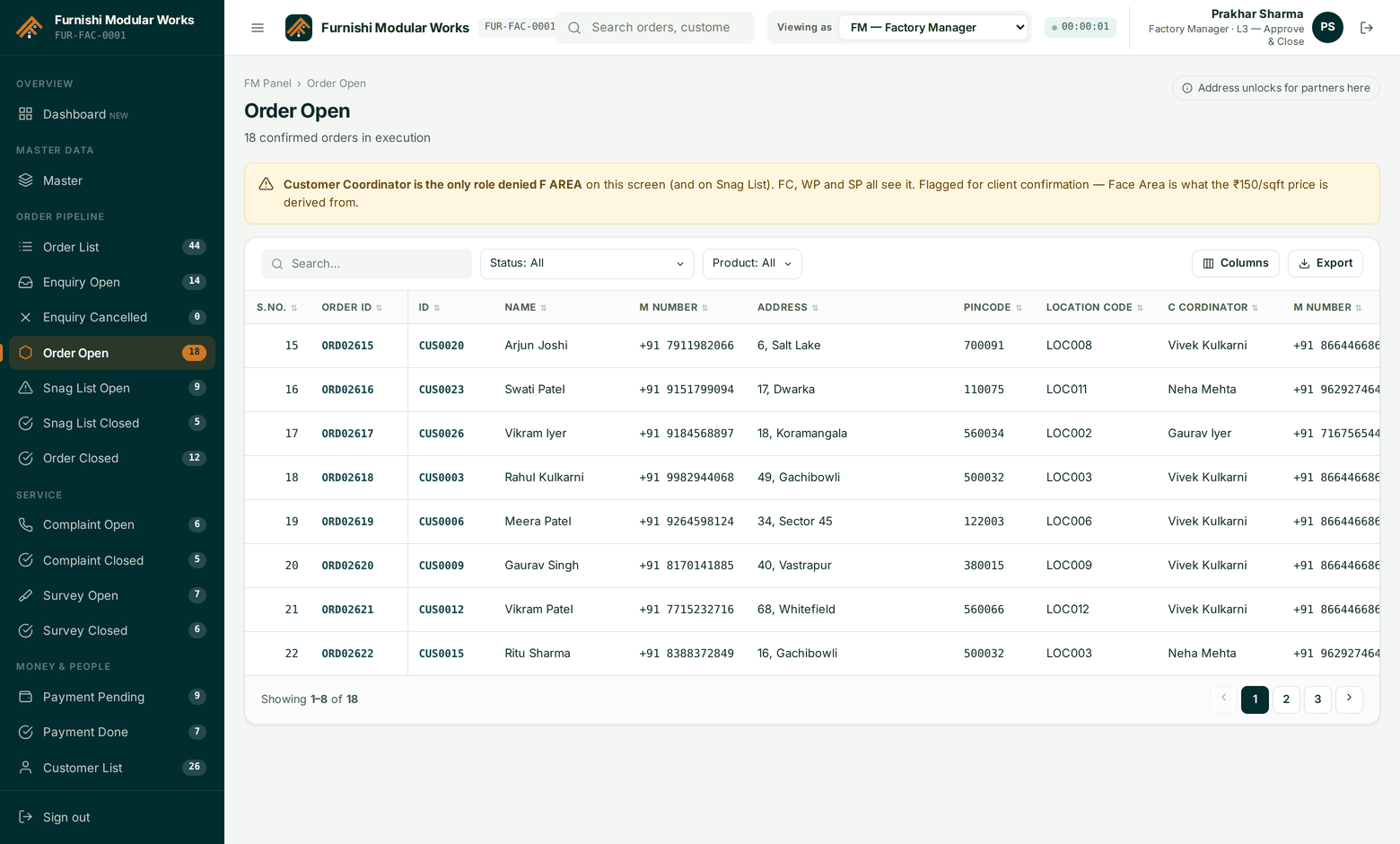The width and height of the screenshot is (1400, 844).
Task: Click the Complaint Closed check icon
Action: point(26,560)
